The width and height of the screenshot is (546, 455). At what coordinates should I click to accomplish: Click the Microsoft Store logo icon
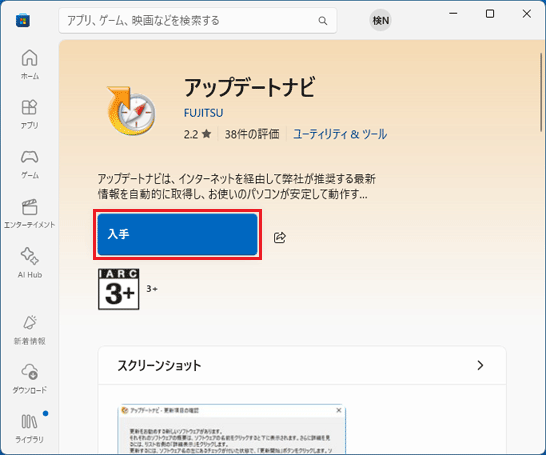[x=23, y=21]
